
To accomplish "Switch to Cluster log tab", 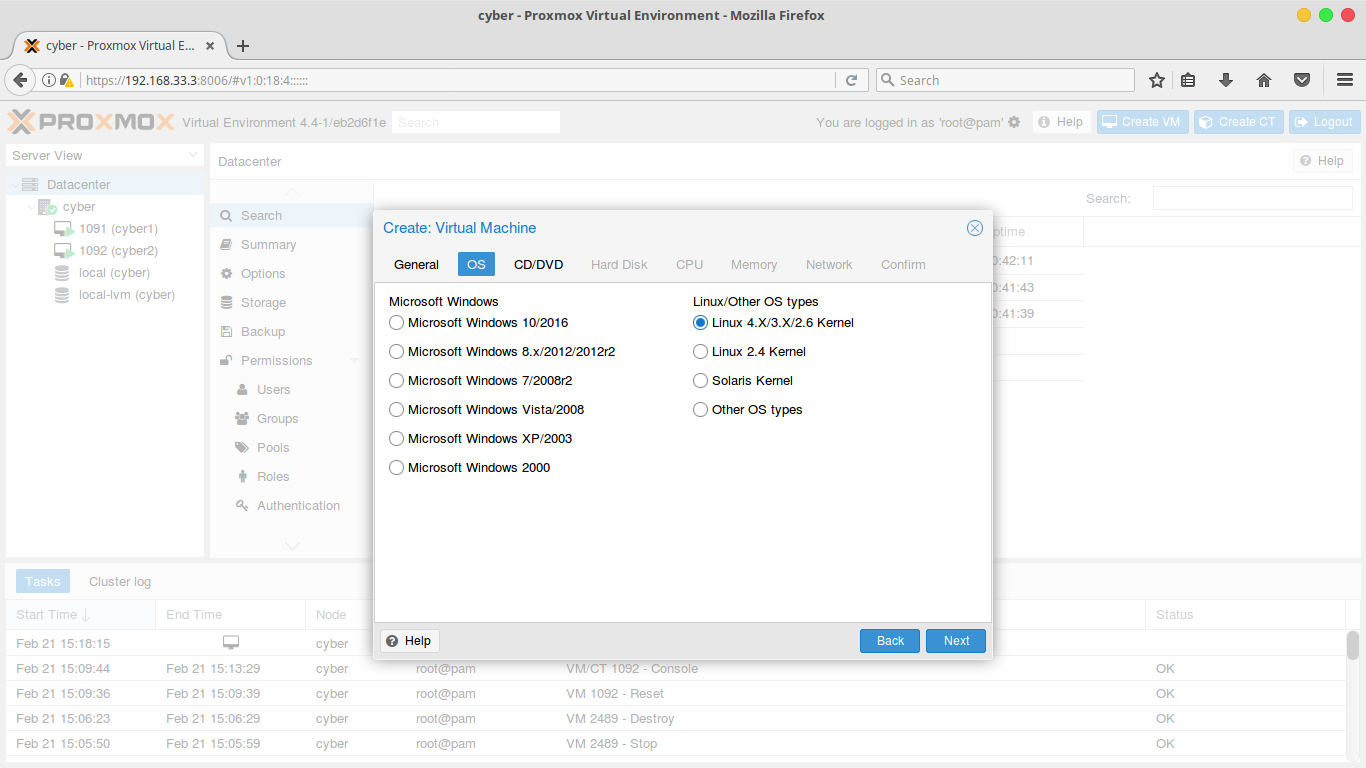I will coord(120,582).
